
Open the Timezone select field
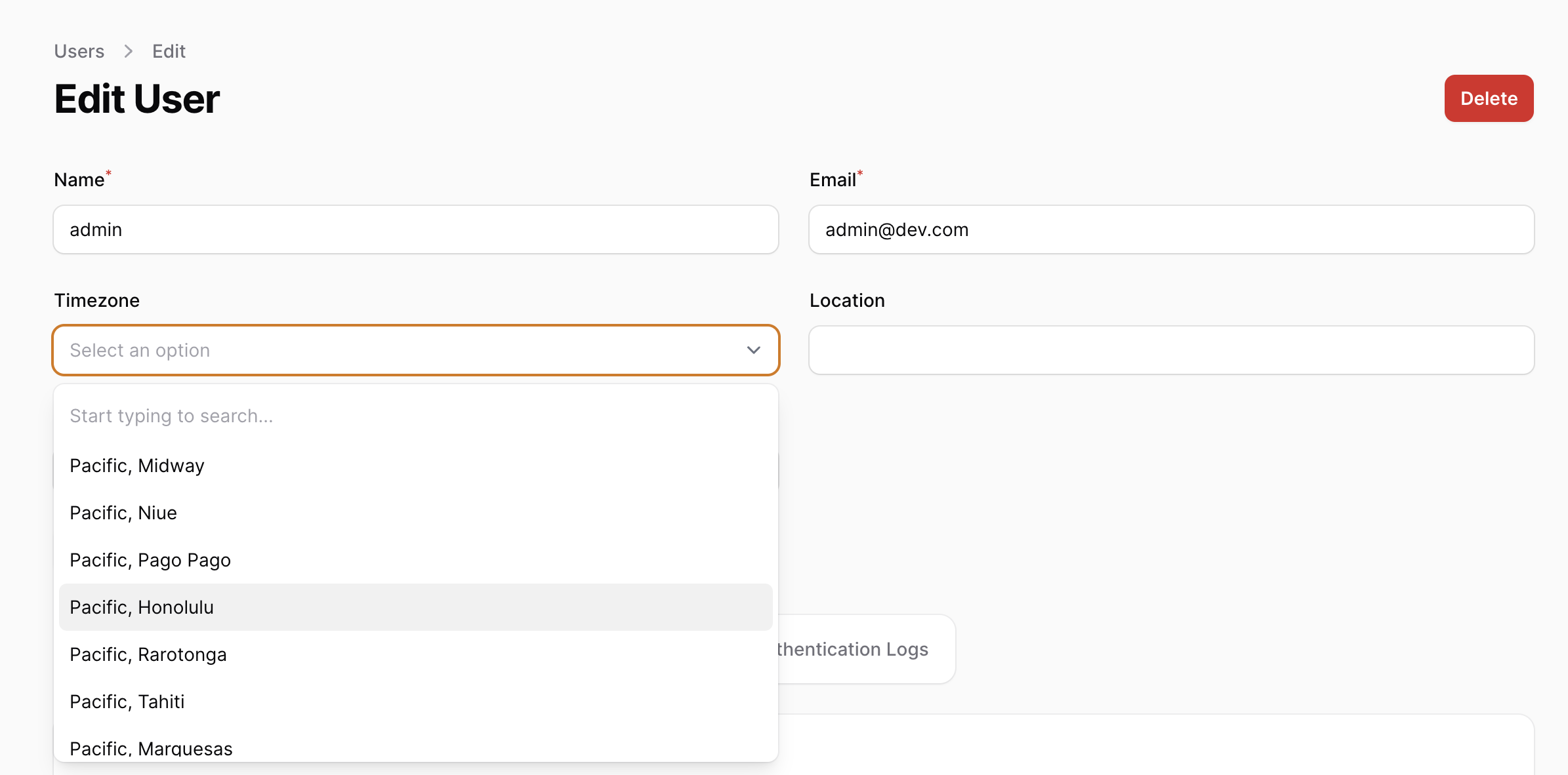(x=394, y=350)
